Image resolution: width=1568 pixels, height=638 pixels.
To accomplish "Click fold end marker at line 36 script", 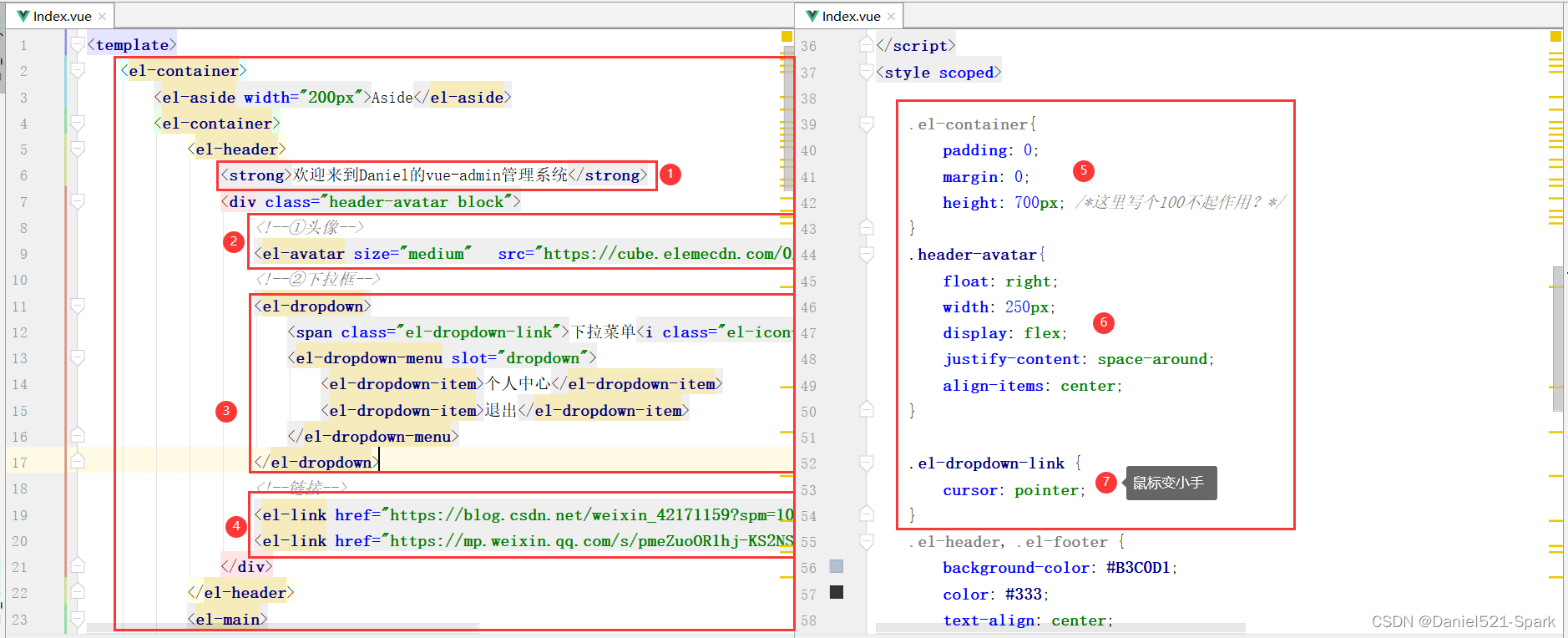I will (x=867, y=45).
